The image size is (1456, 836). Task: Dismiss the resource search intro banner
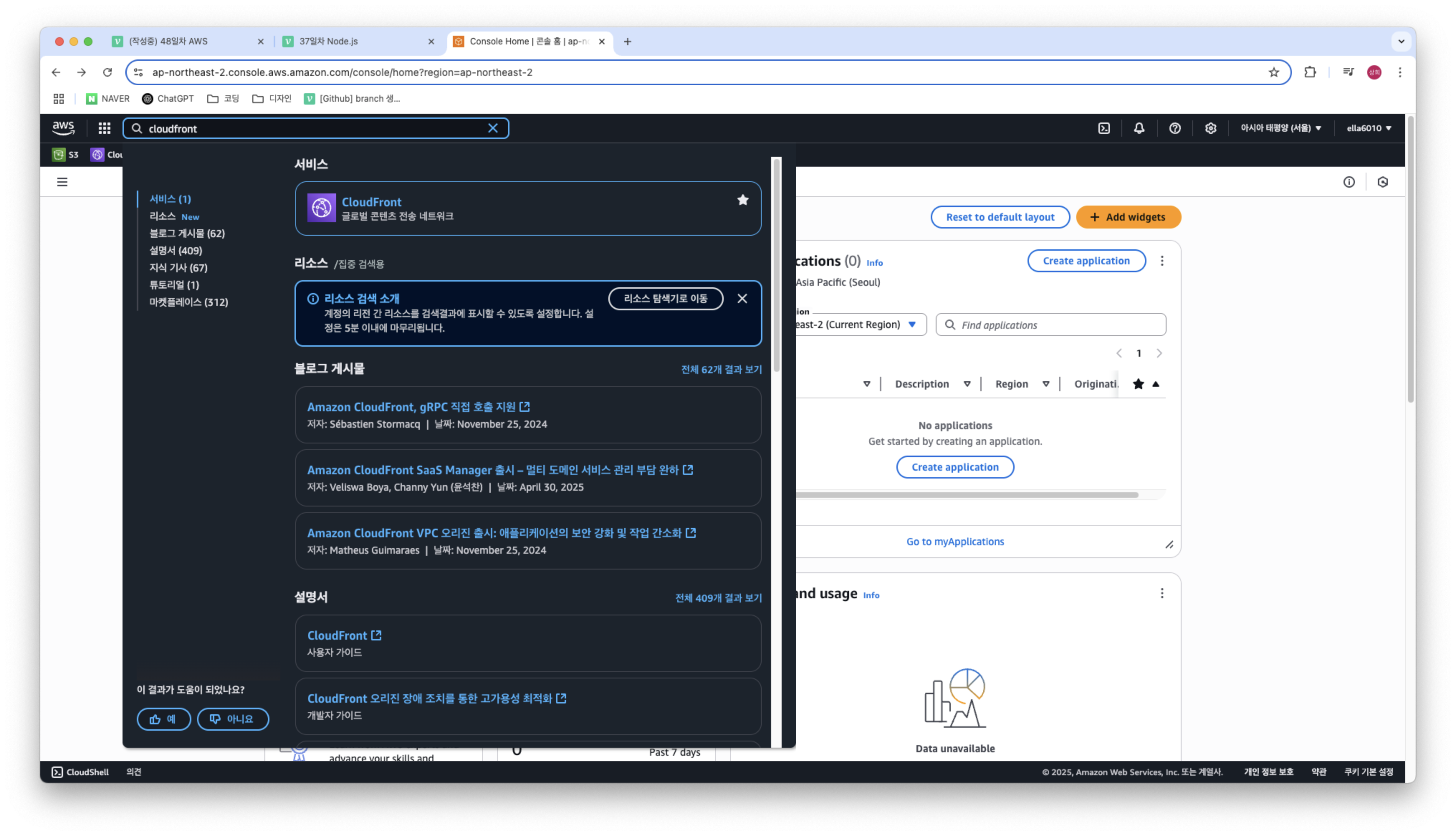pyautogui.click(x=742, y=299)
